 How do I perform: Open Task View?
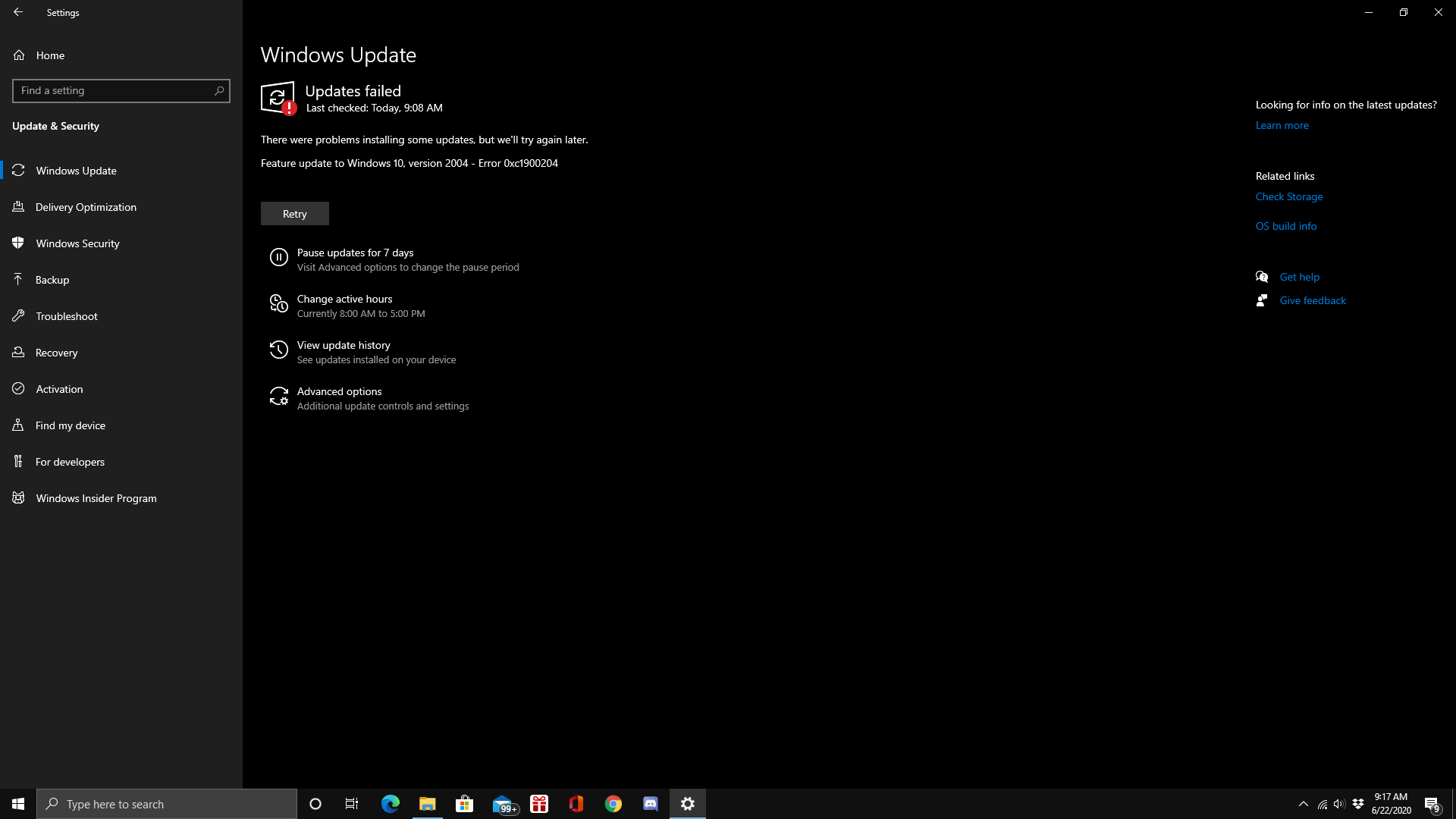click(x=352, y=804)
